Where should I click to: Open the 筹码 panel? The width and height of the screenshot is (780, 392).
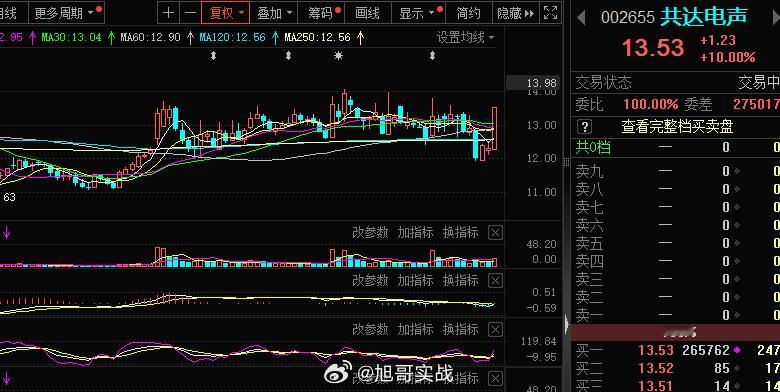pyautogui.click(x=321, y=13)
